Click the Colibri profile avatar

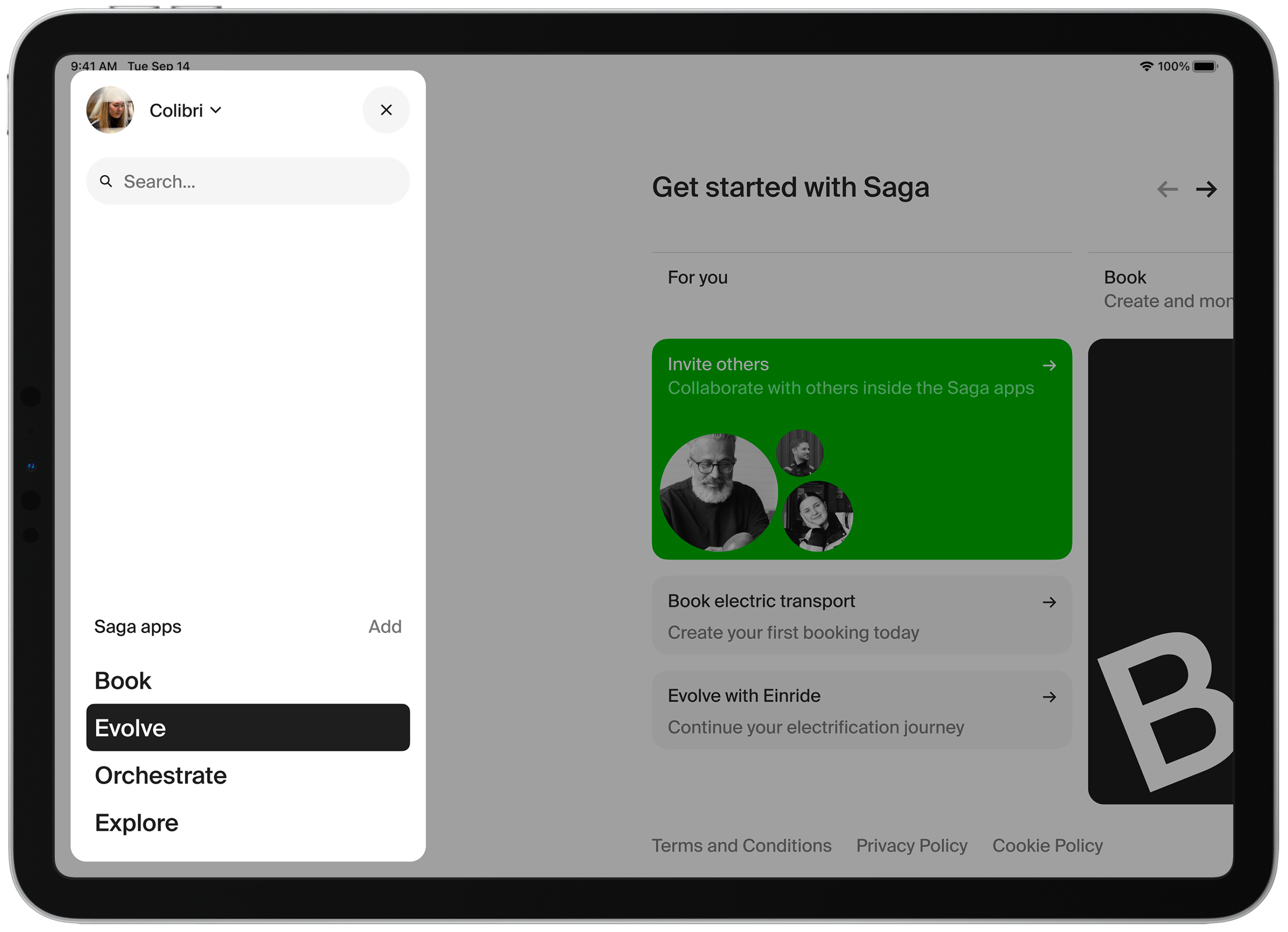pos(110,110)
